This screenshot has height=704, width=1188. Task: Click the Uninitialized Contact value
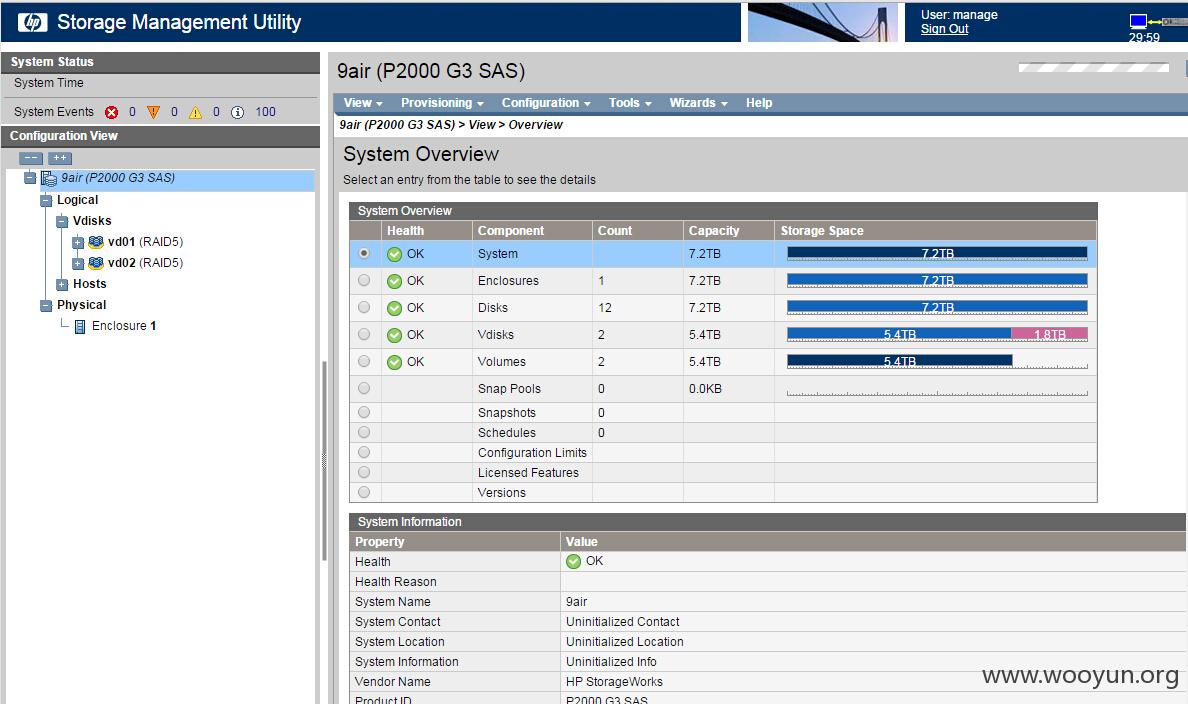(x=623, y=622)
